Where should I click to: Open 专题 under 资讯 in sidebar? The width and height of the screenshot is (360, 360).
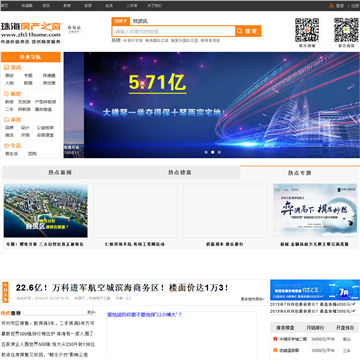(x=28, y=76)
